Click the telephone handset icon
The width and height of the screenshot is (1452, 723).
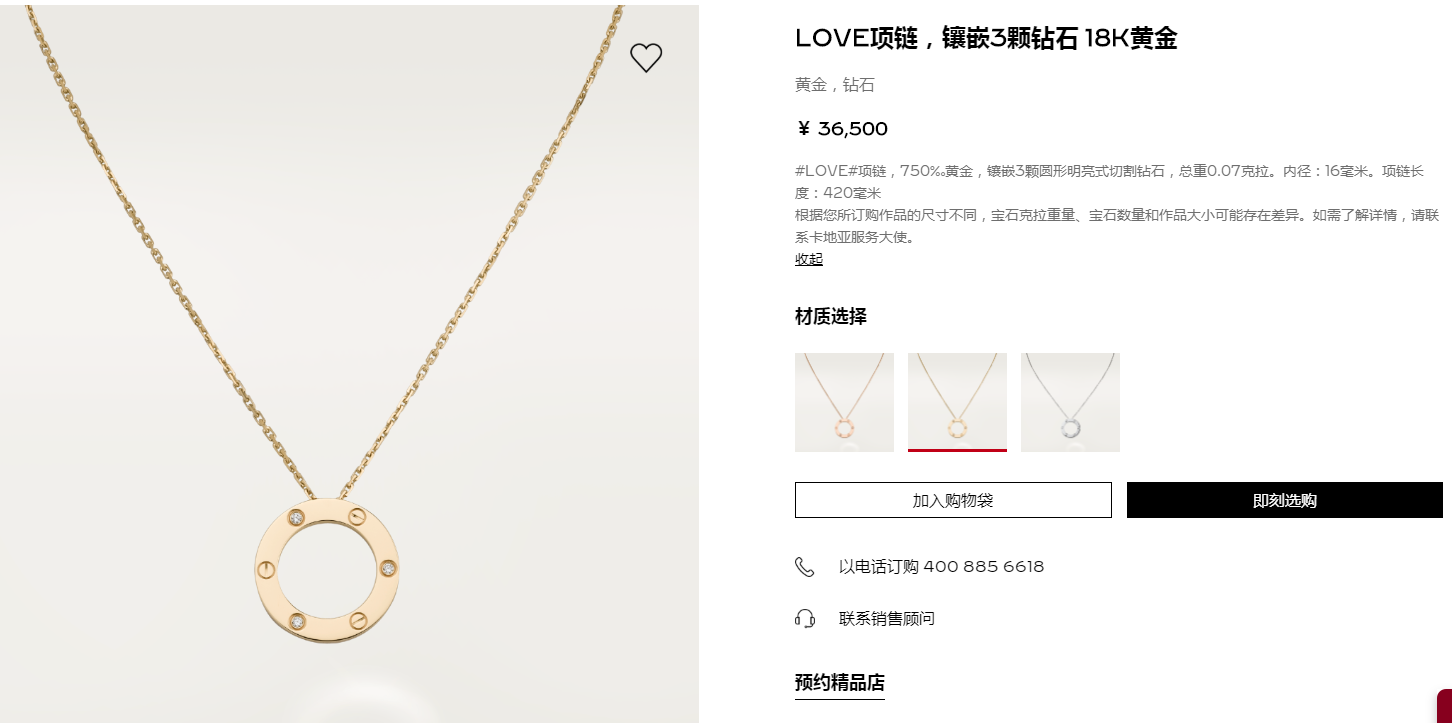tap(804, 567)
